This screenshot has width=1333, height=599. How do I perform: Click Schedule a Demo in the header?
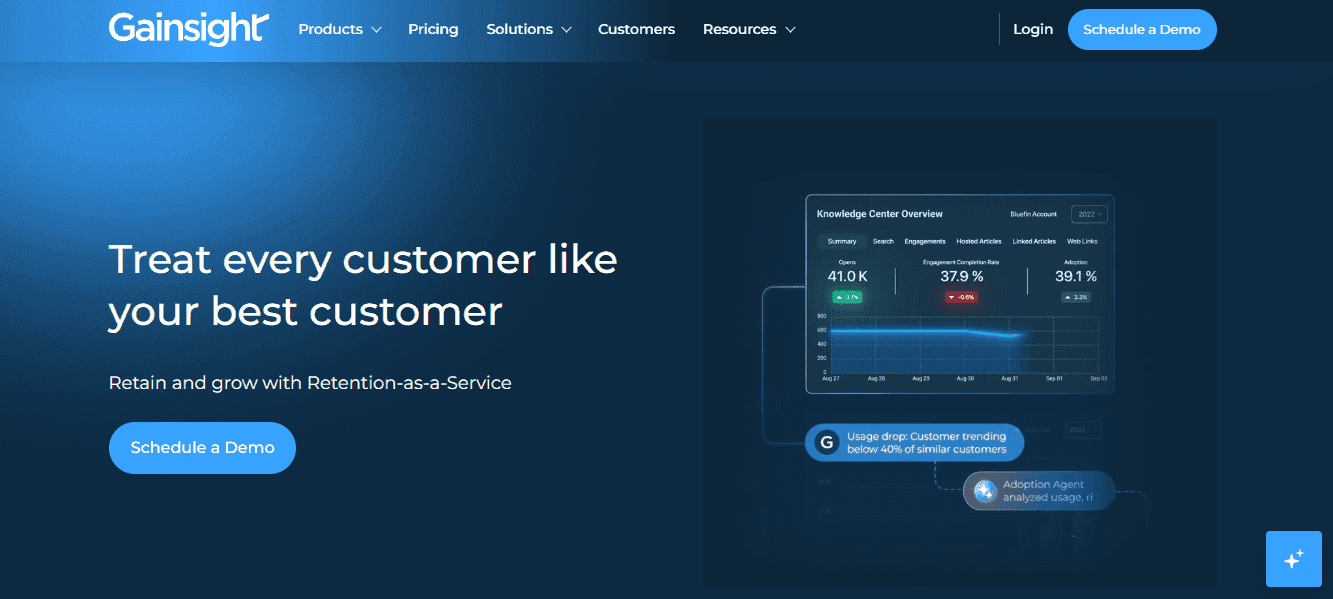click(x=1142, y=29)
